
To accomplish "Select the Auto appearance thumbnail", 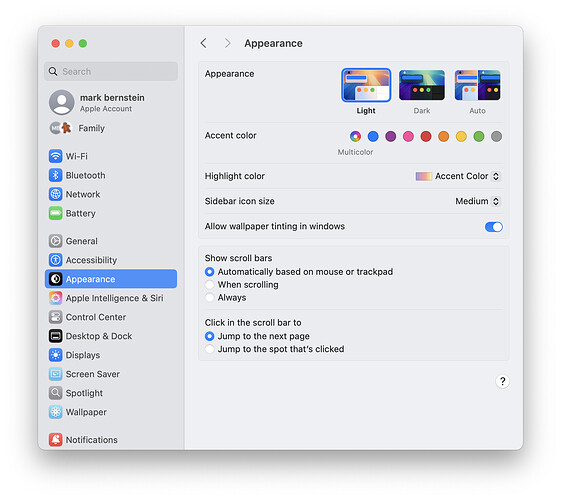I will click(477, 85).
